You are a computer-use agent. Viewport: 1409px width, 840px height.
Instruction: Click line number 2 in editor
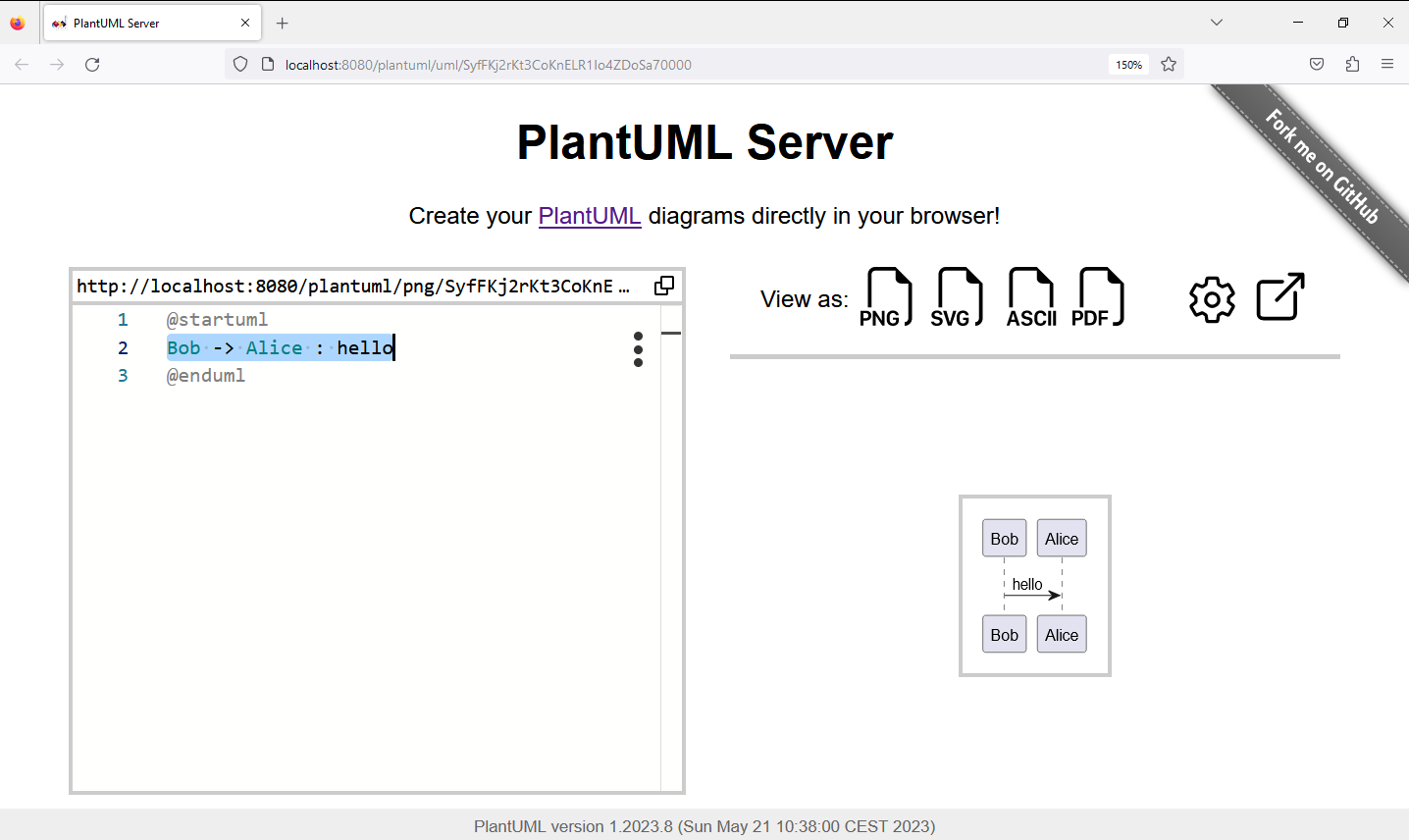point(123,348)
